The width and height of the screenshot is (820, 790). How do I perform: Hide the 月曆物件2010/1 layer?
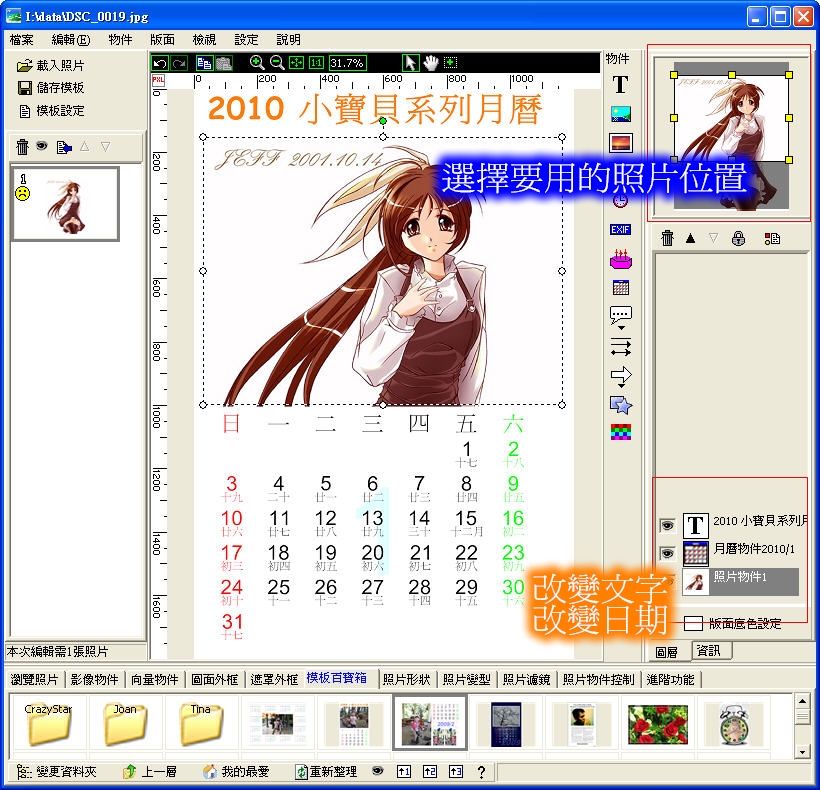coord(667,553)
